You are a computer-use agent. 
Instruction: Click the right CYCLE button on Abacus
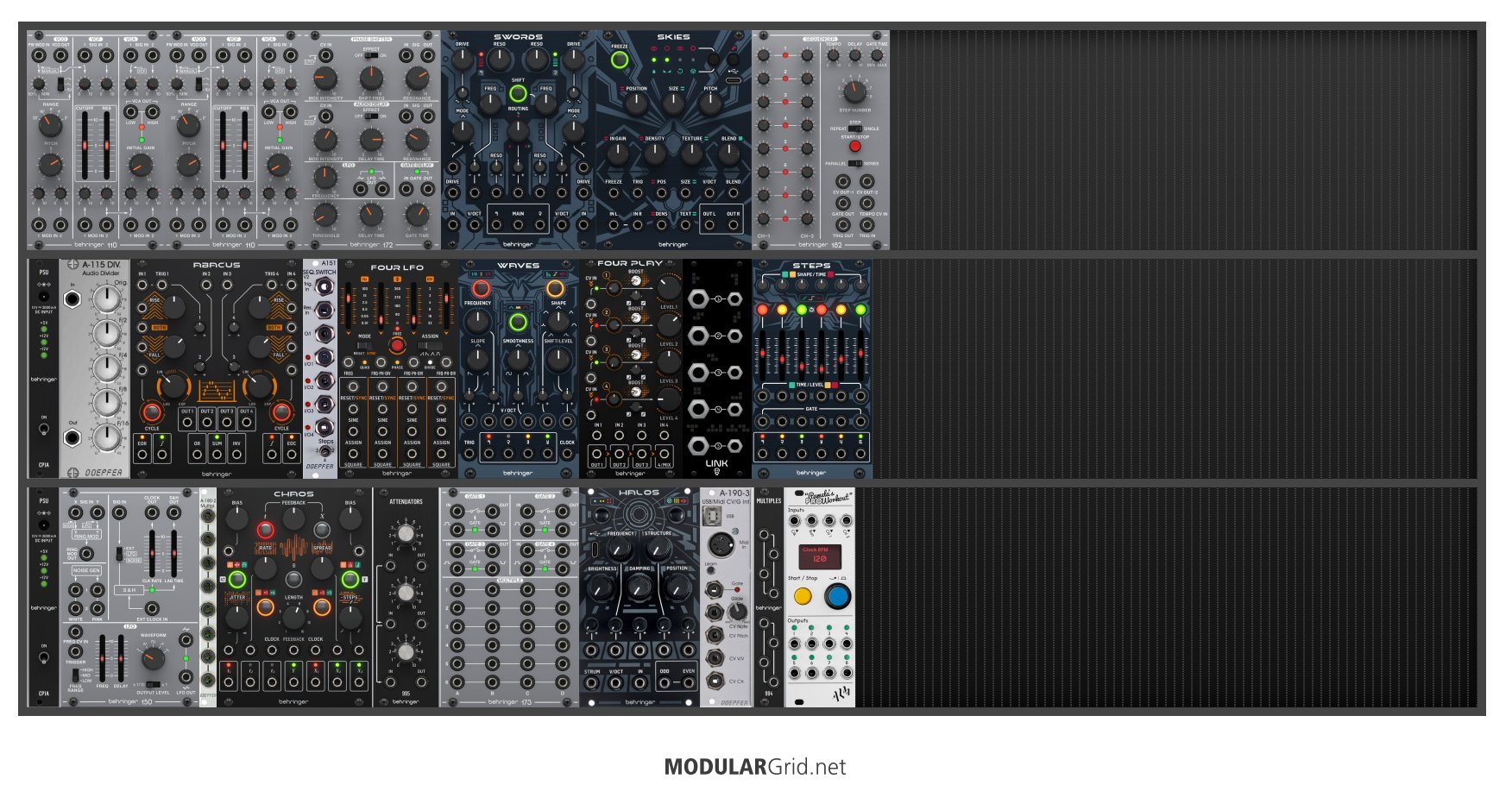pos(281,412)
